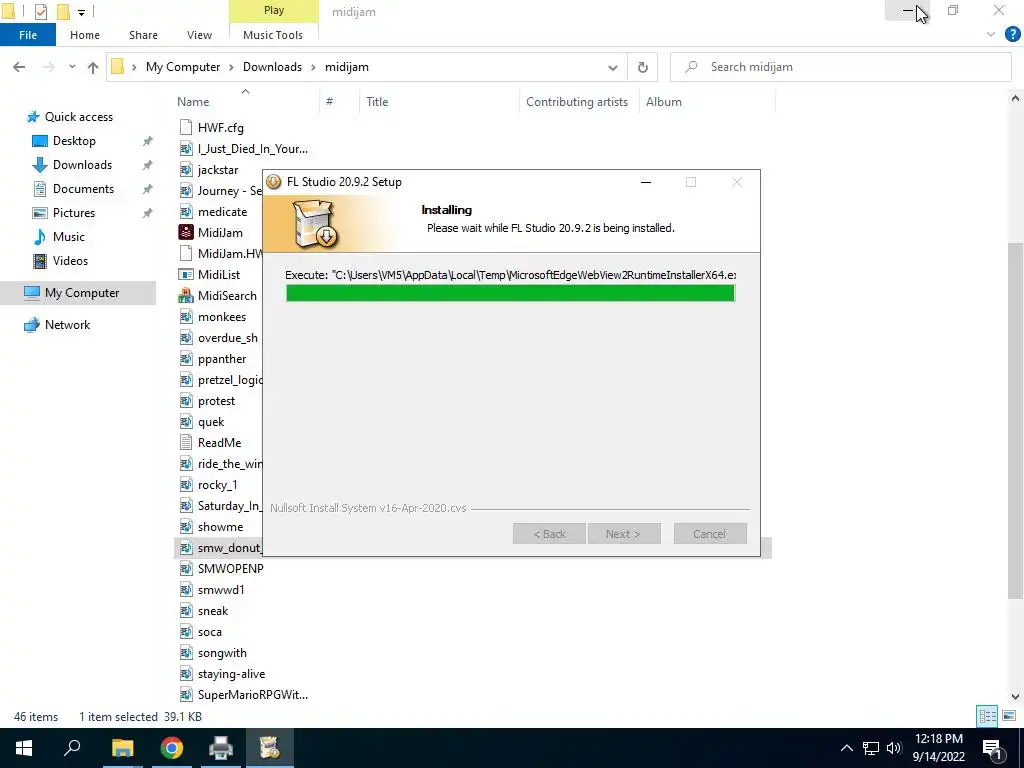Open Quick Access Toolbar customize dropdown
This screenshot has width=1024, height=768.
81,12
